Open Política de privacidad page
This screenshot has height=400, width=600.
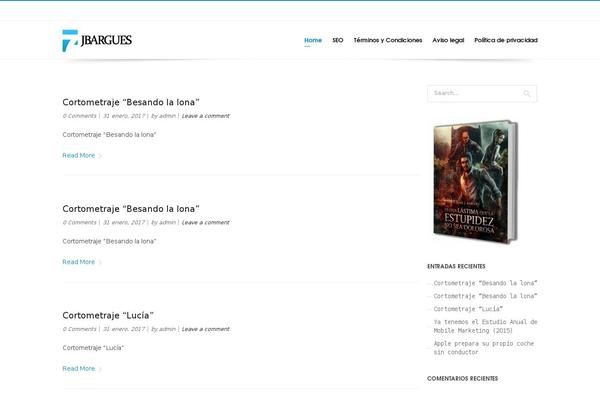tap(506, 40)
